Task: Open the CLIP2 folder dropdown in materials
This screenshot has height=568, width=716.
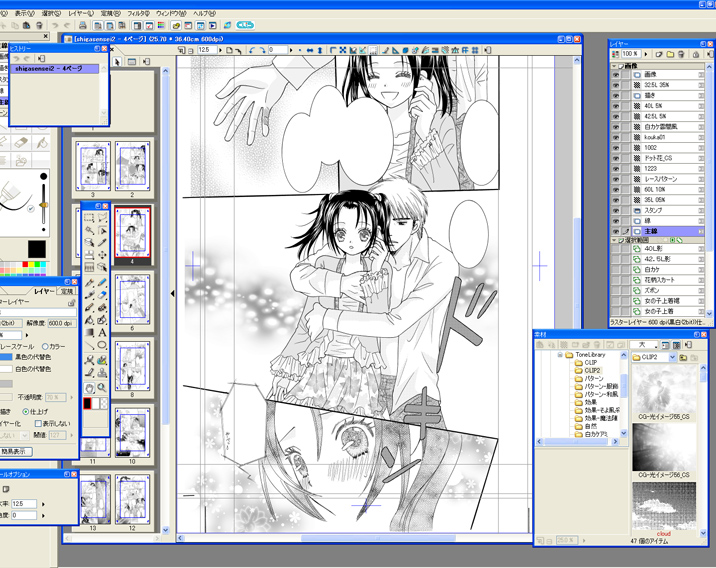Action: click(672, 357)
